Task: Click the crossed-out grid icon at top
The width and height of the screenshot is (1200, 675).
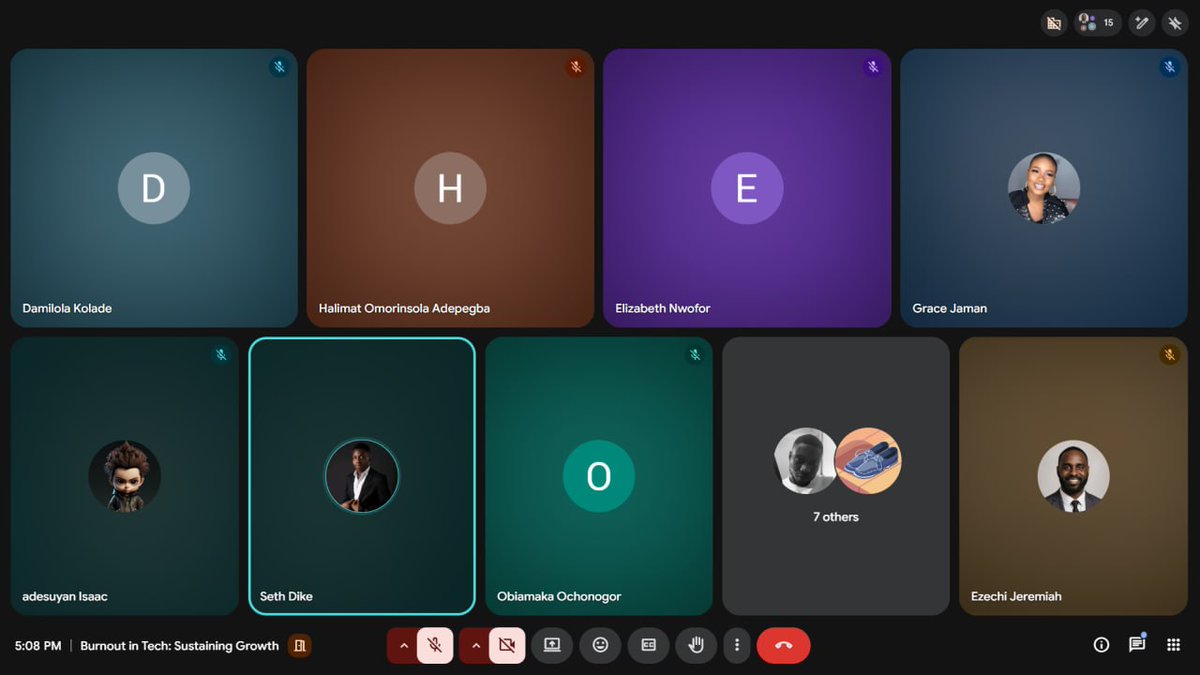Action: click(x=1053, y=22)
